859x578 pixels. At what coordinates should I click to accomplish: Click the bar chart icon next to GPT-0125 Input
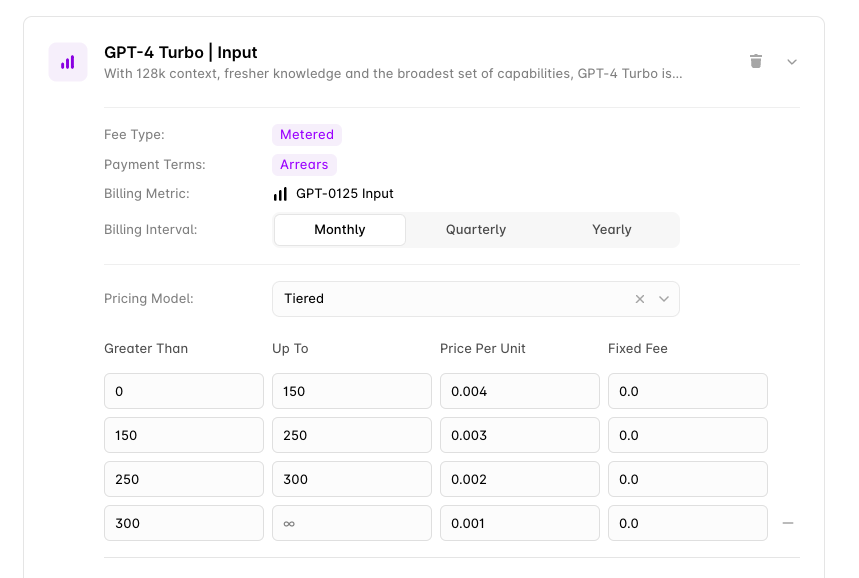(279, 194)
